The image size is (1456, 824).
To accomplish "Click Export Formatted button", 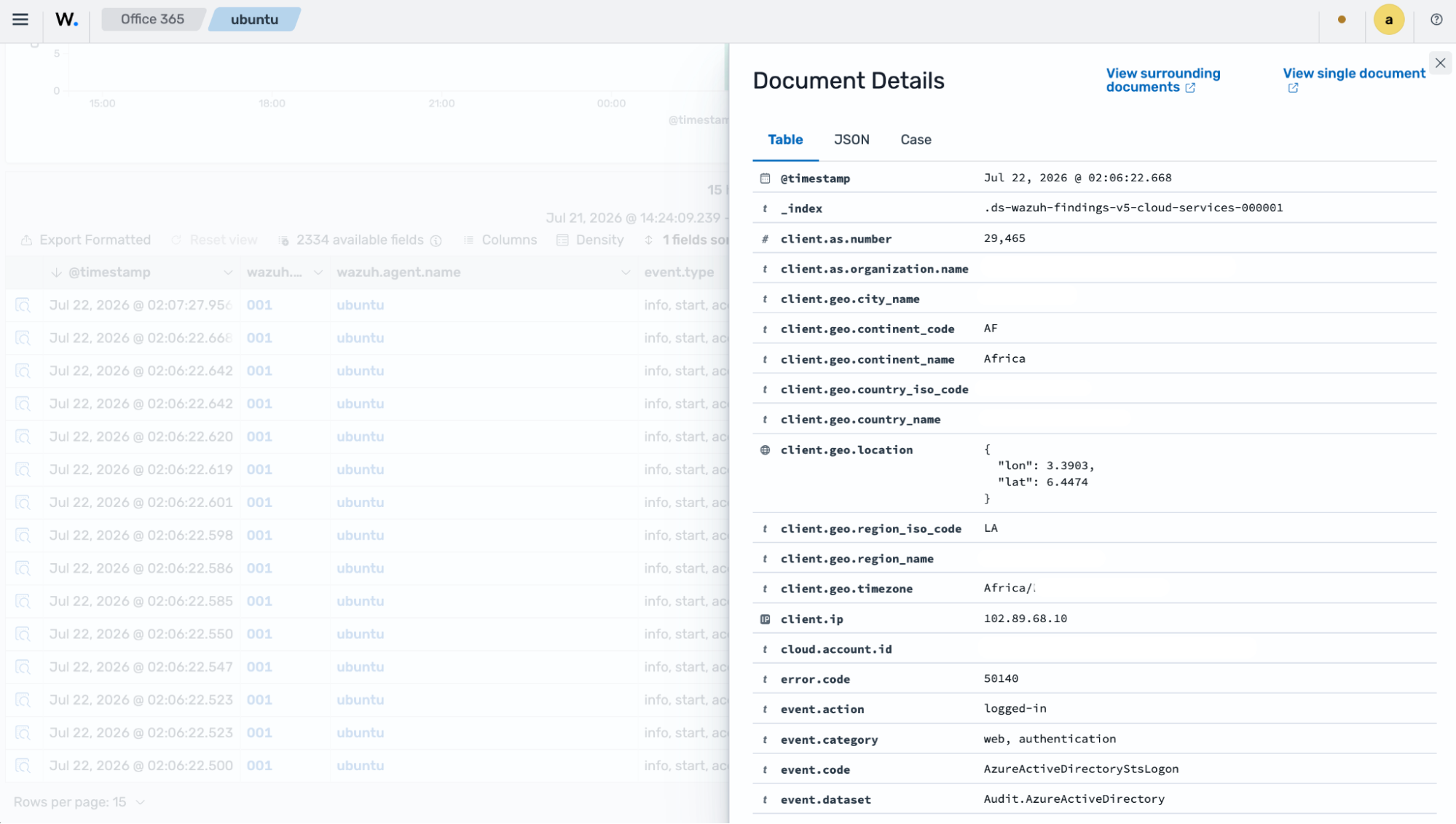I will [85, 240].
